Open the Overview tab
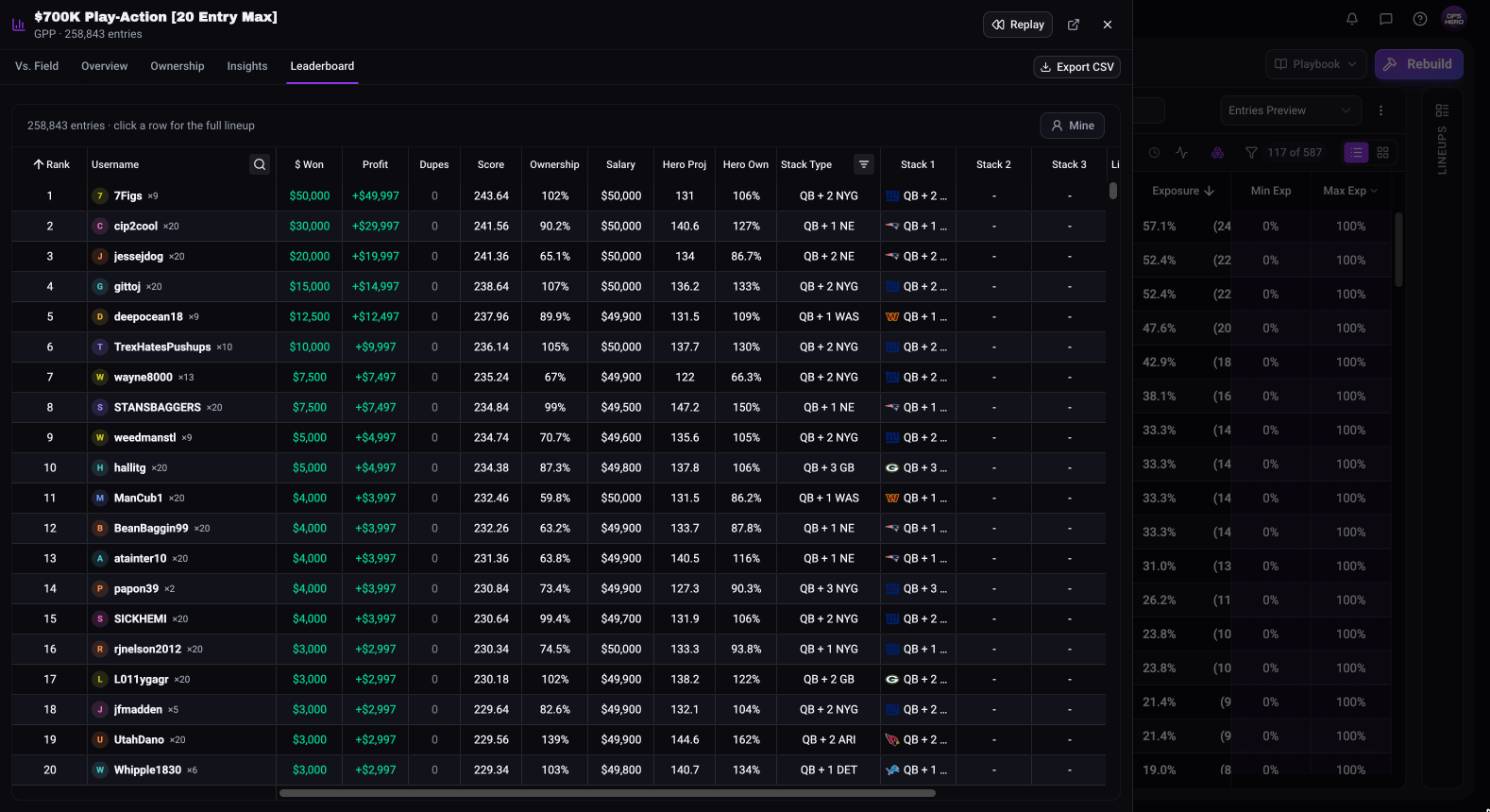This screenshot has width=1490, height=812. click(104, 66)
